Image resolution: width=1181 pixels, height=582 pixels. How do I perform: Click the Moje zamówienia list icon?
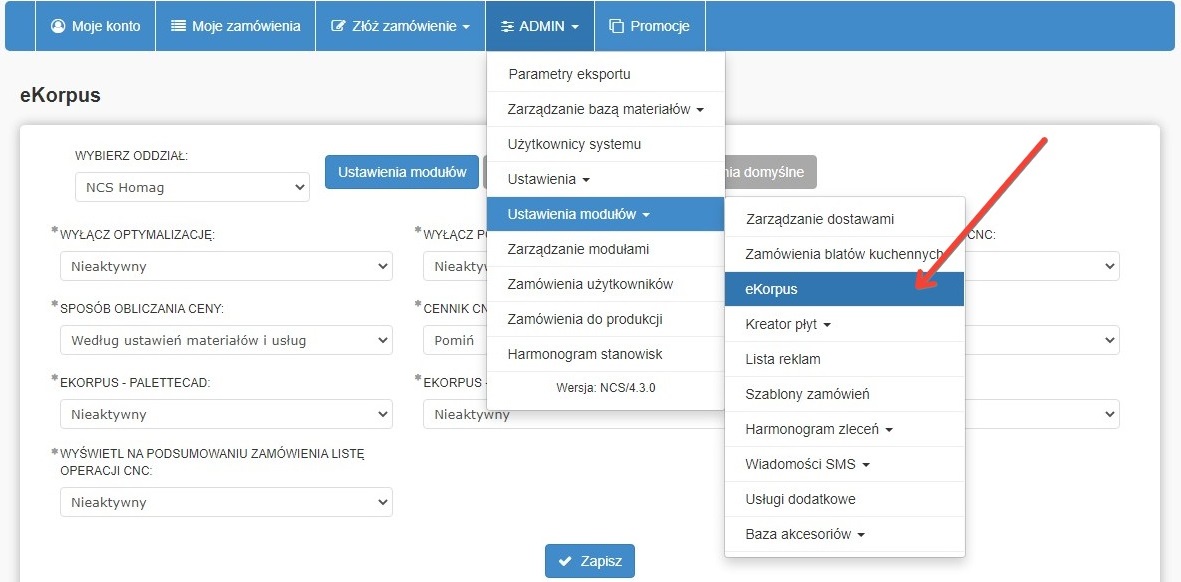coord(178,26)
